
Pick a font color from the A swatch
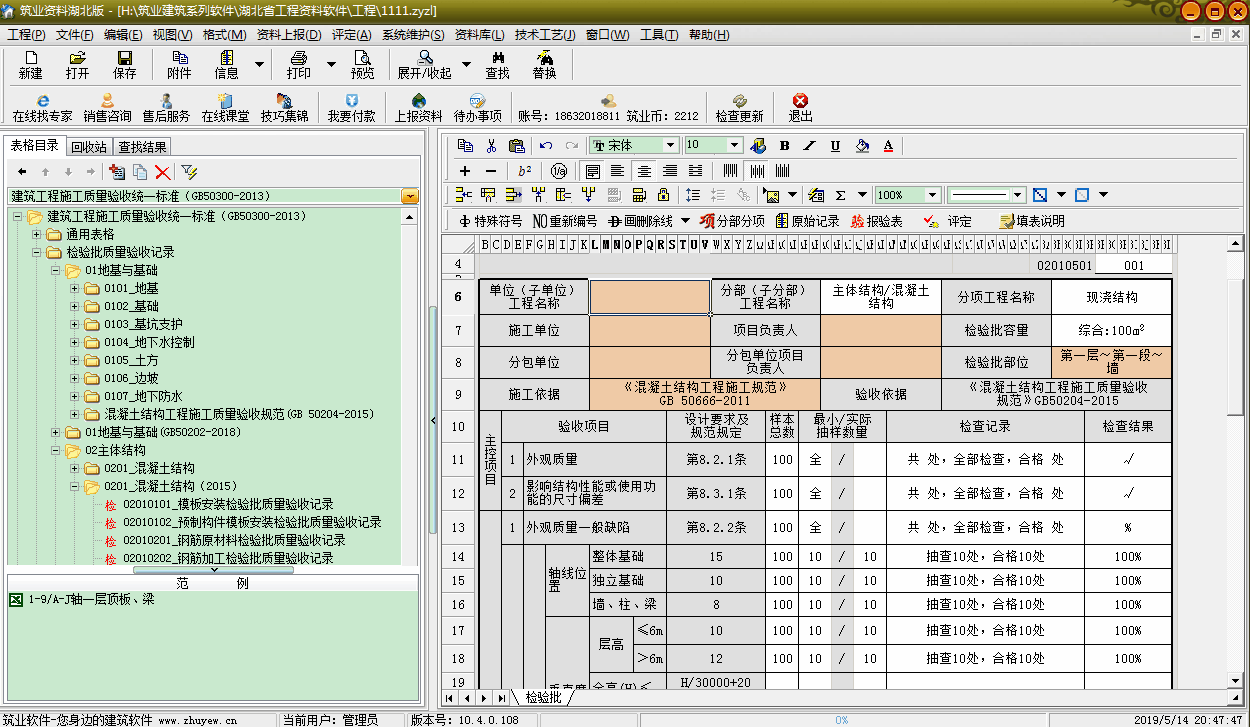pyautogui.click(x=887, y=147)
